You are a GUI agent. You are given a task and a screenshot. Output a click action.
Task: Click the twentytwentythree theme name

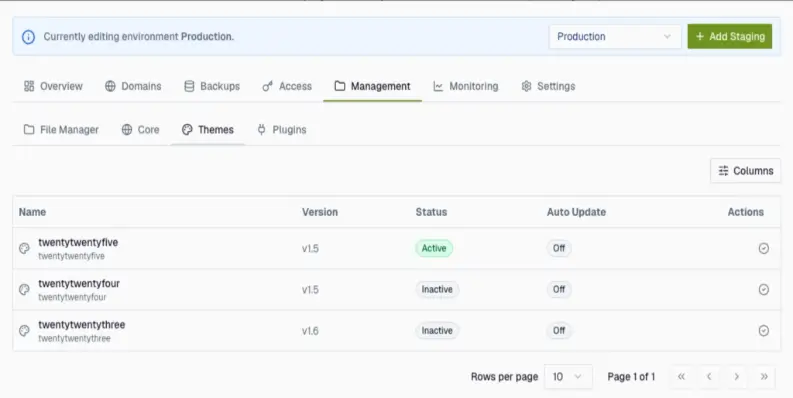coord(81,325)
